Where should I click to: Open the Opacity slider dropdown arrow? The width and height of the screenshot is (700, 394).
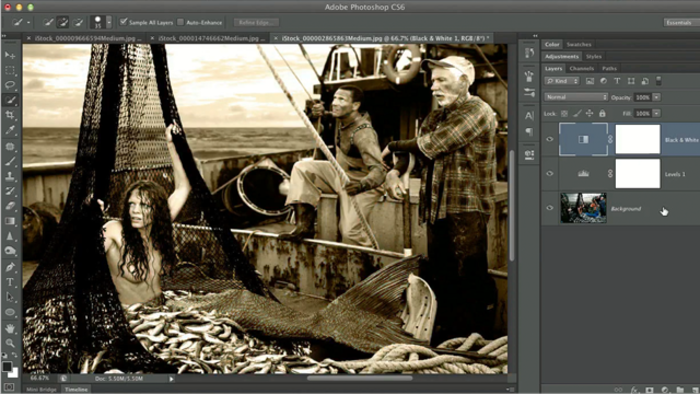point(656,97)
